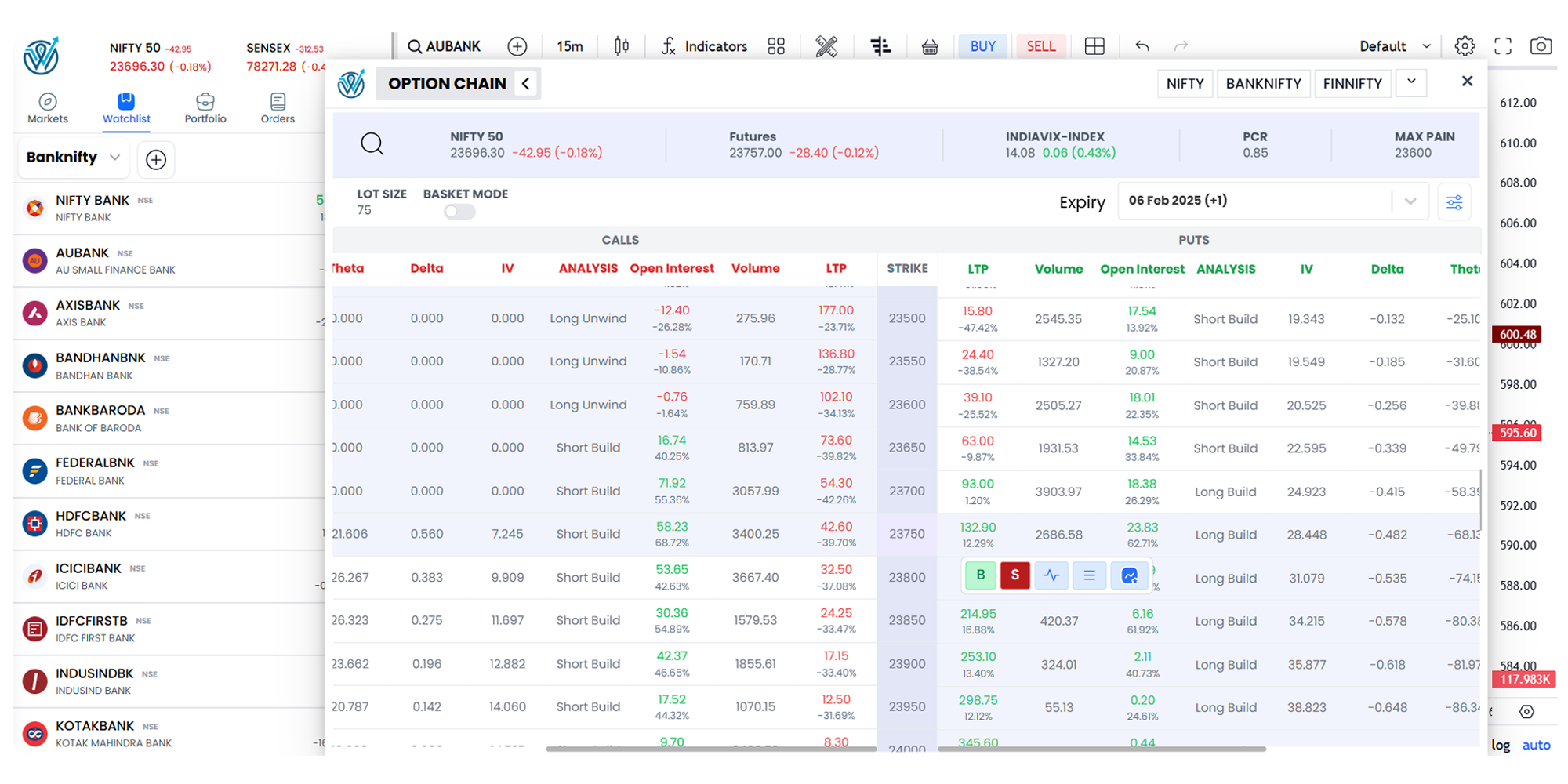Select AXISBANK in the watchlist
This screenshot has height=784, width=1568.
169,314
